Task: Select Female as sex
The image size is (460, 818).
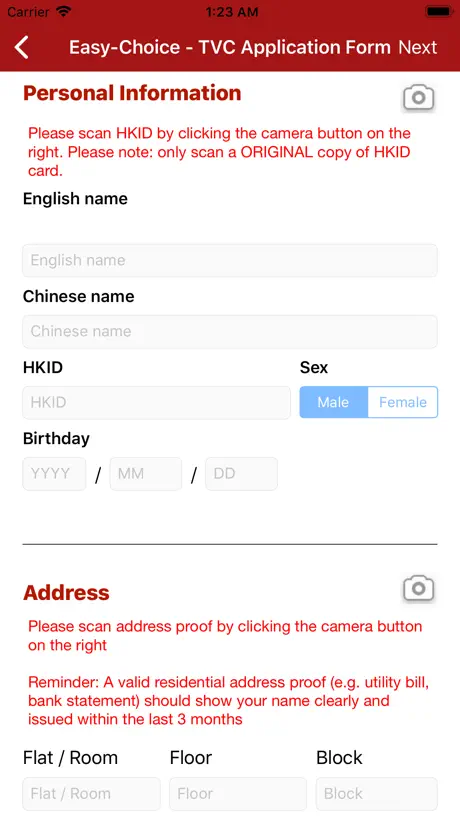Action: (x=403, y=402)
